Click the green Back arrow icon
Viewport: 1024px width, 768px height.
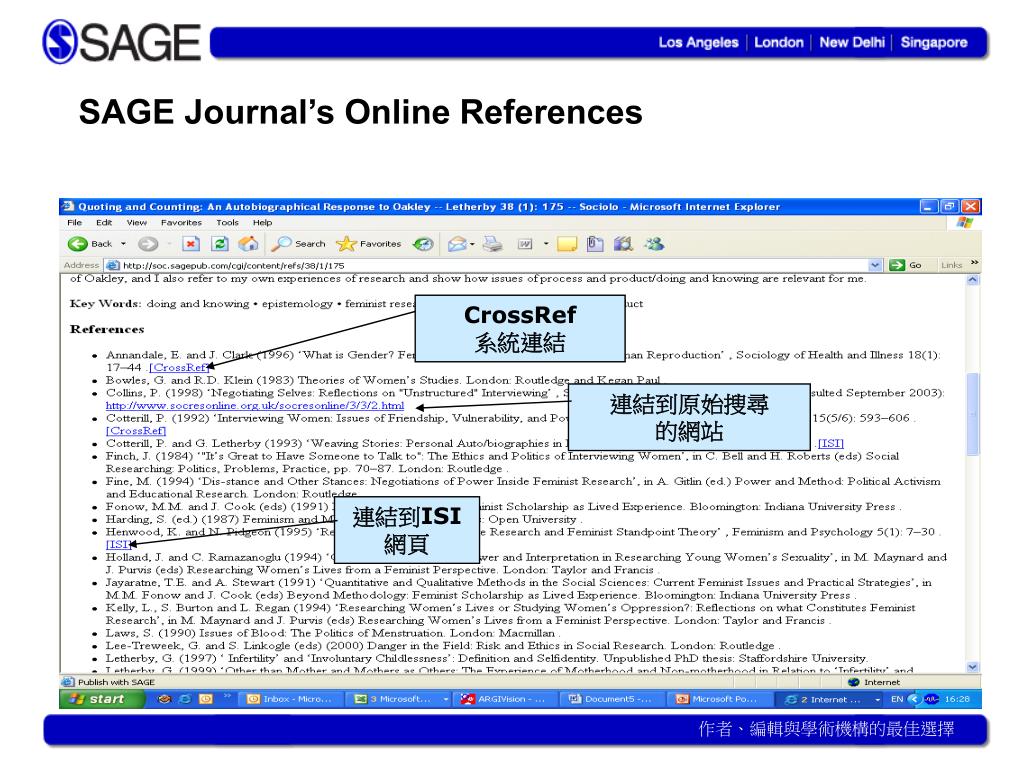pyautogui.click(x=77, y=244)
